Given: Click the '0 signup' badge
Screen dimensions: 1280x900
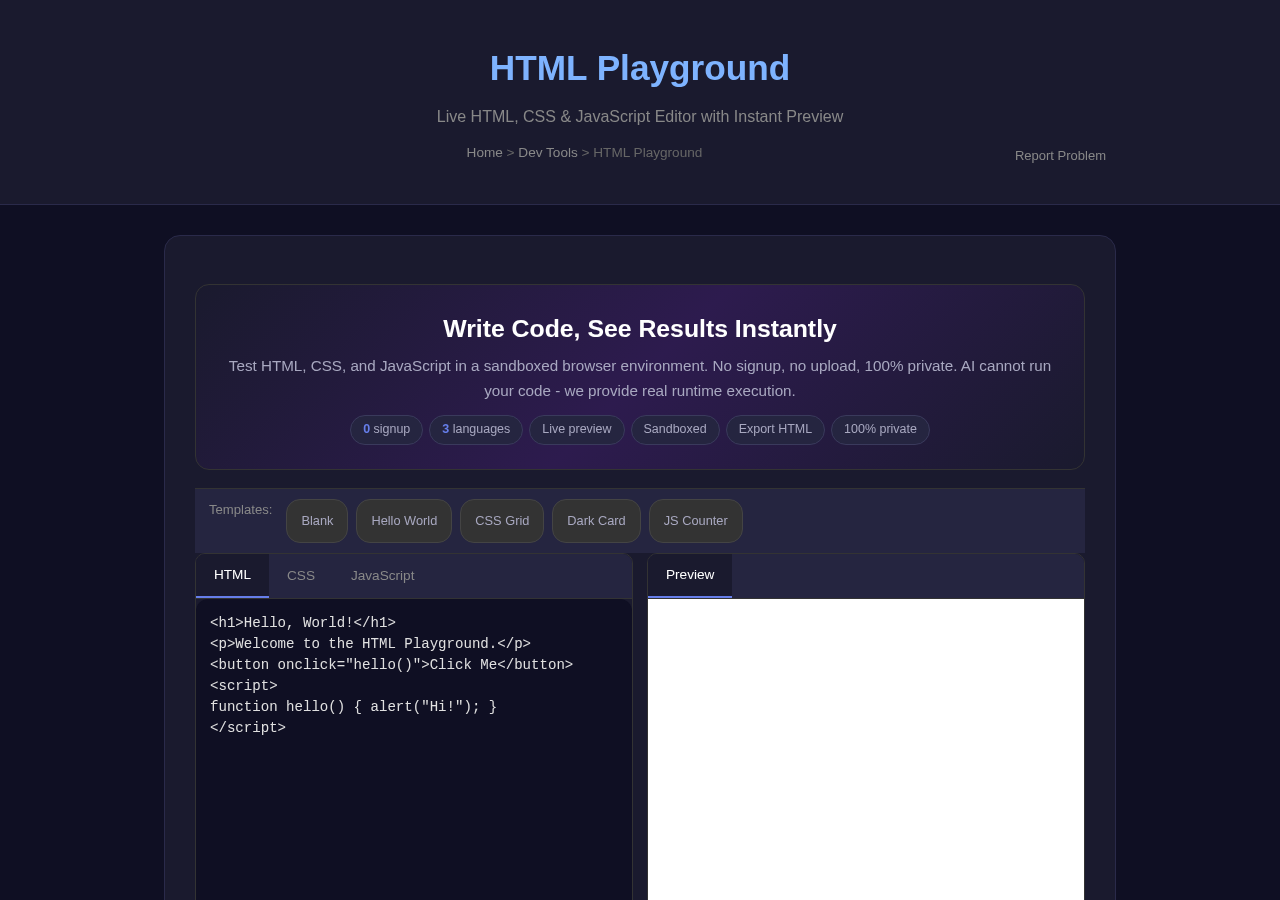Looking at the screenshot, I should point(386,430).
